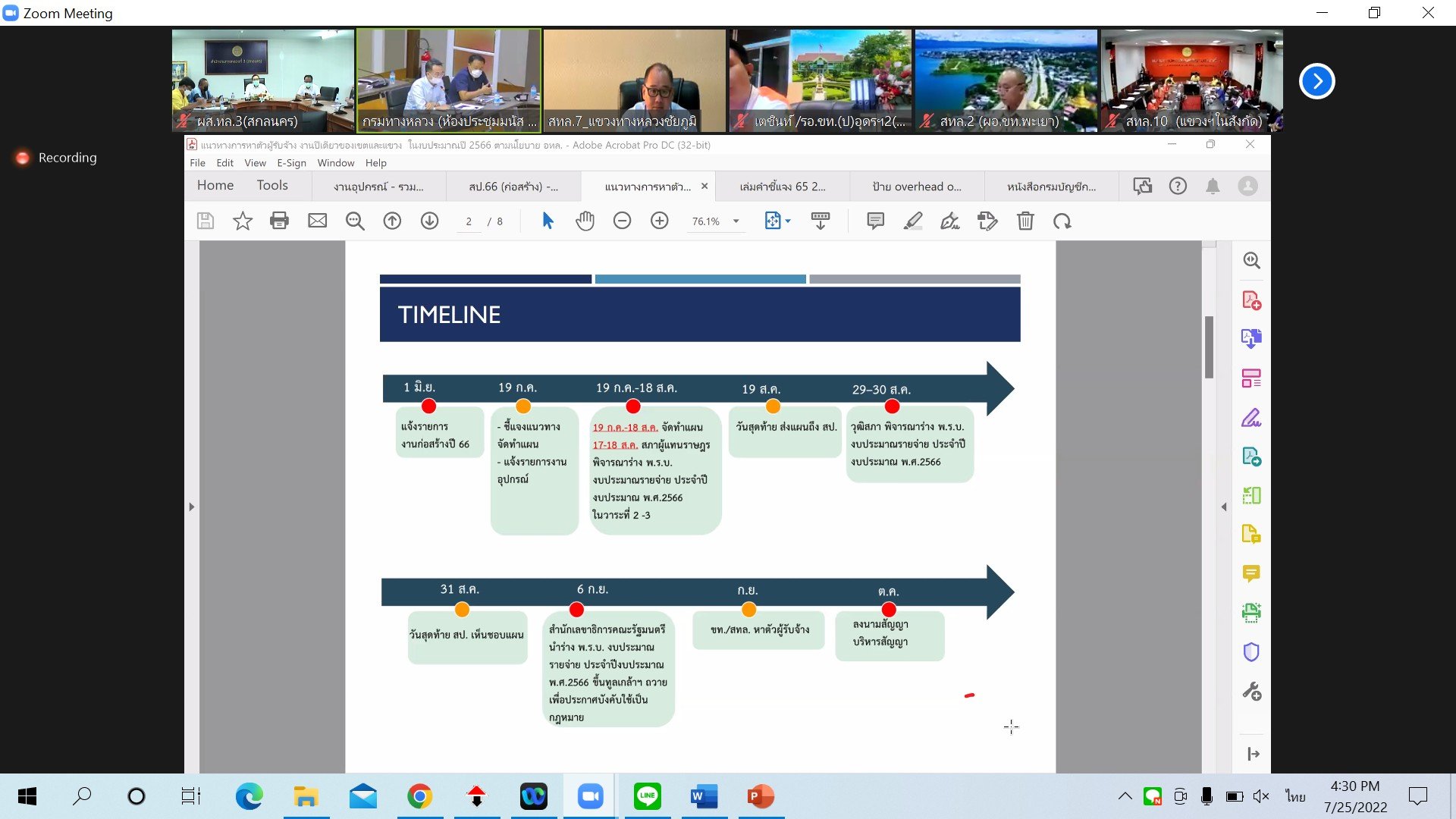Select the Highlight text pen tool
This screenshot has height=819, width=1456.
tap(913, 221)
